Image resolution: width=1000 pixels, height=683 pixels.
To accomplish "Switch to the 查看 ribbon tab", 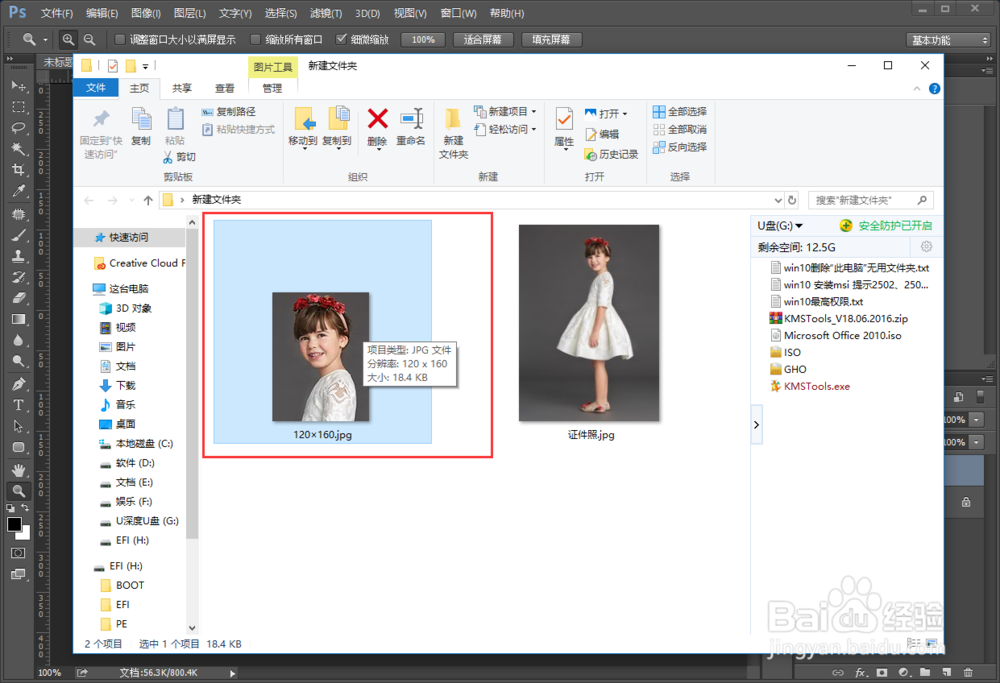I will coord(224,88).
